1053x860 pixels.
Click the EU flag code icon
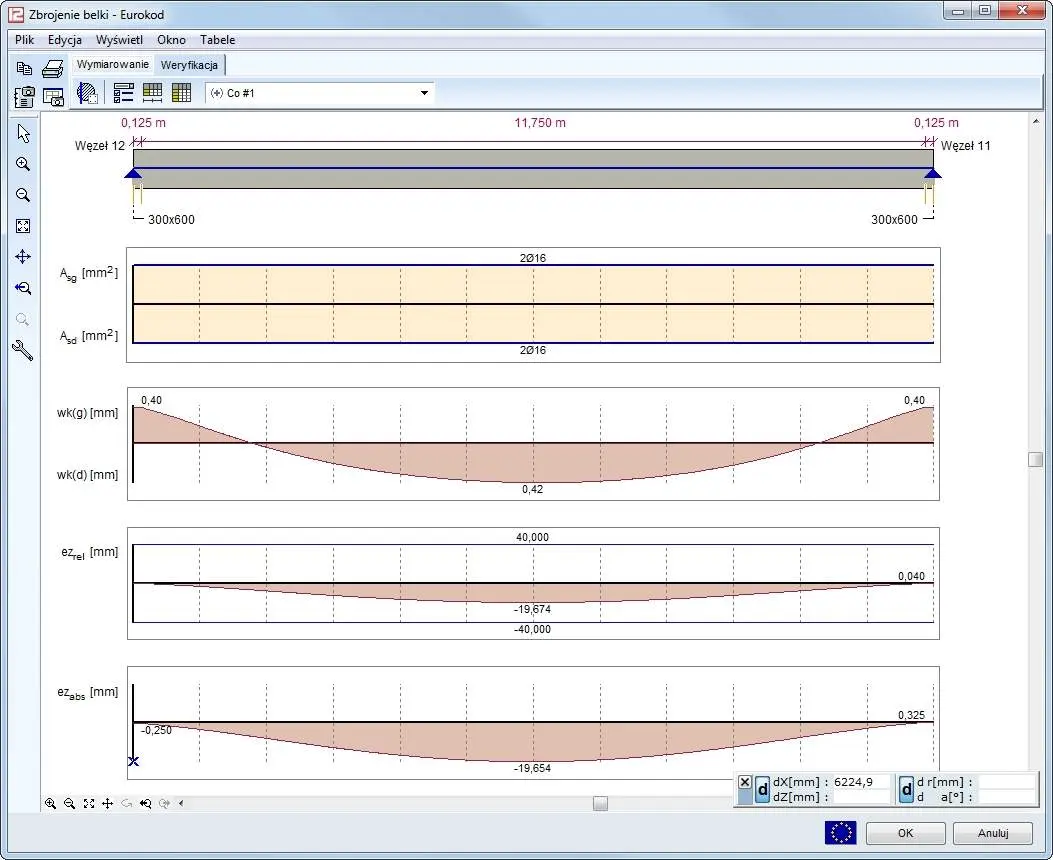click(x=840, y=832)
